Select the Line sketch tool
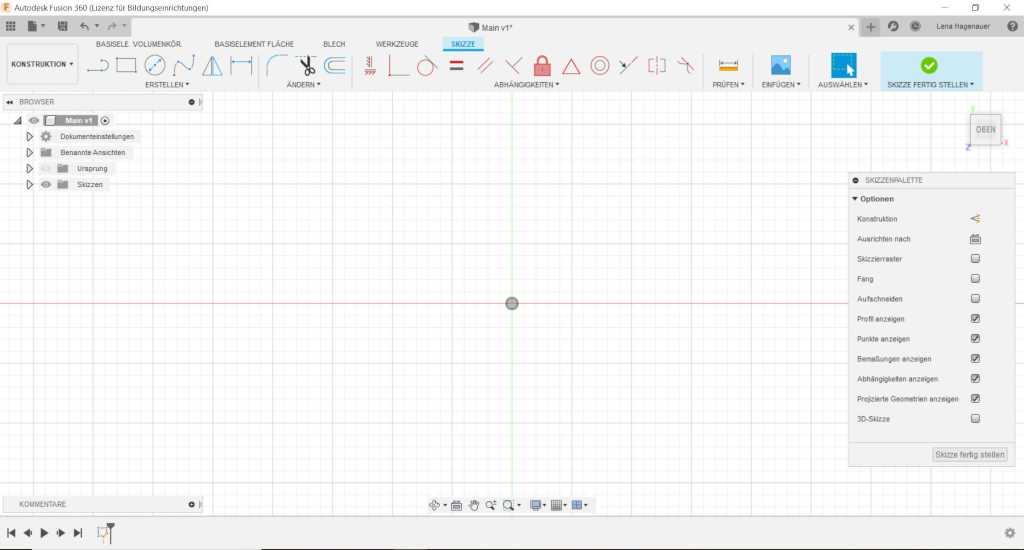This screenshot has width=1024, height=550. click(98, 65)
